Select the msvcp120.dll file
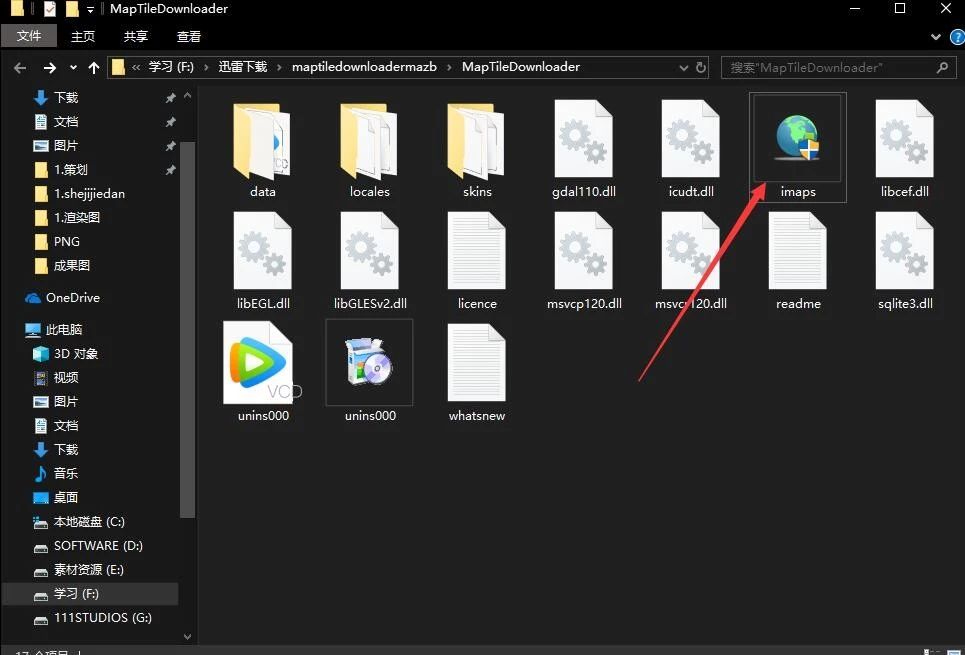 [584, 260]
